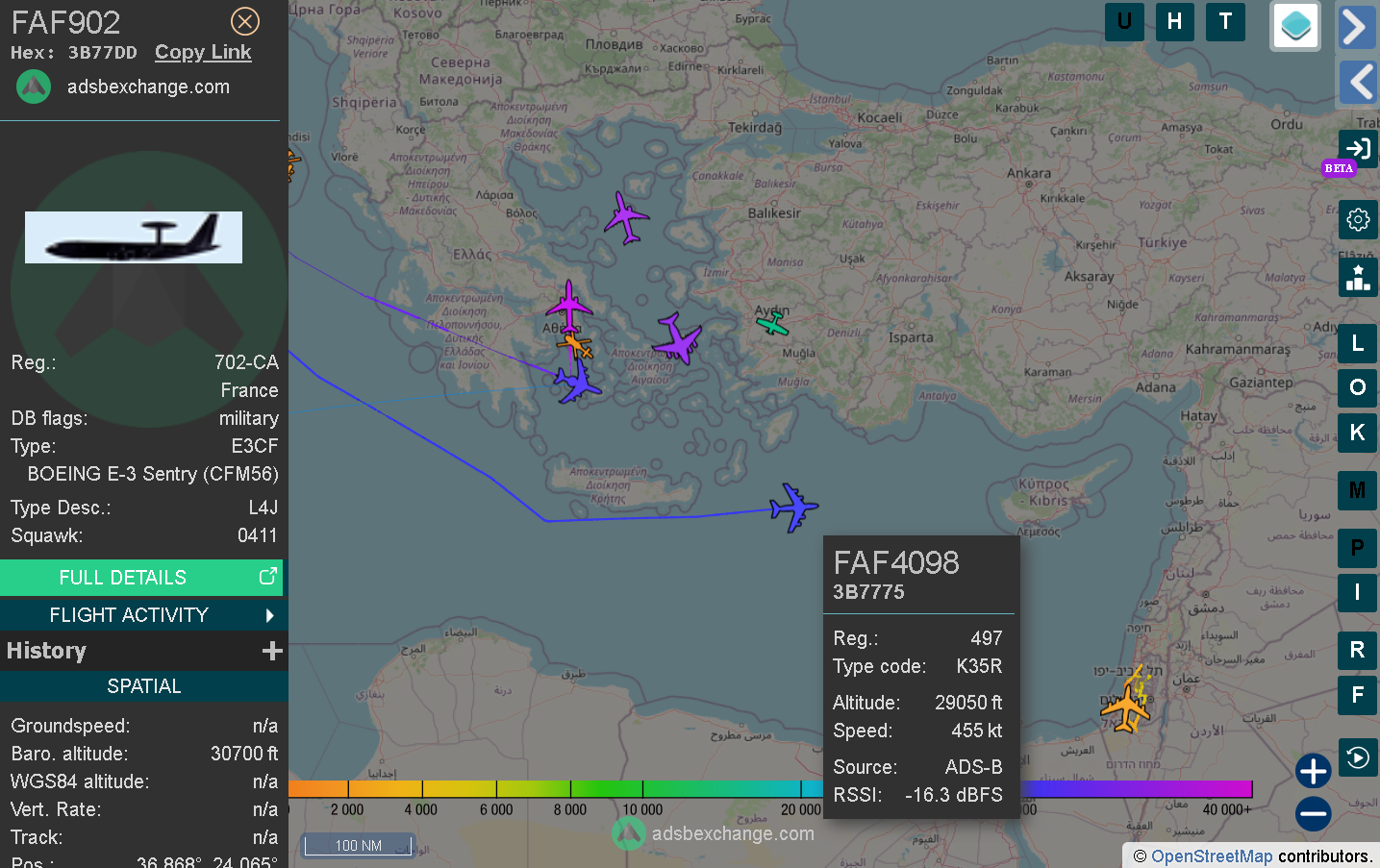Image resolution: width=1380 pixels, height=868 pixels.
Task: Select the small orange aircraft near Athens
Action: point(575,345)
